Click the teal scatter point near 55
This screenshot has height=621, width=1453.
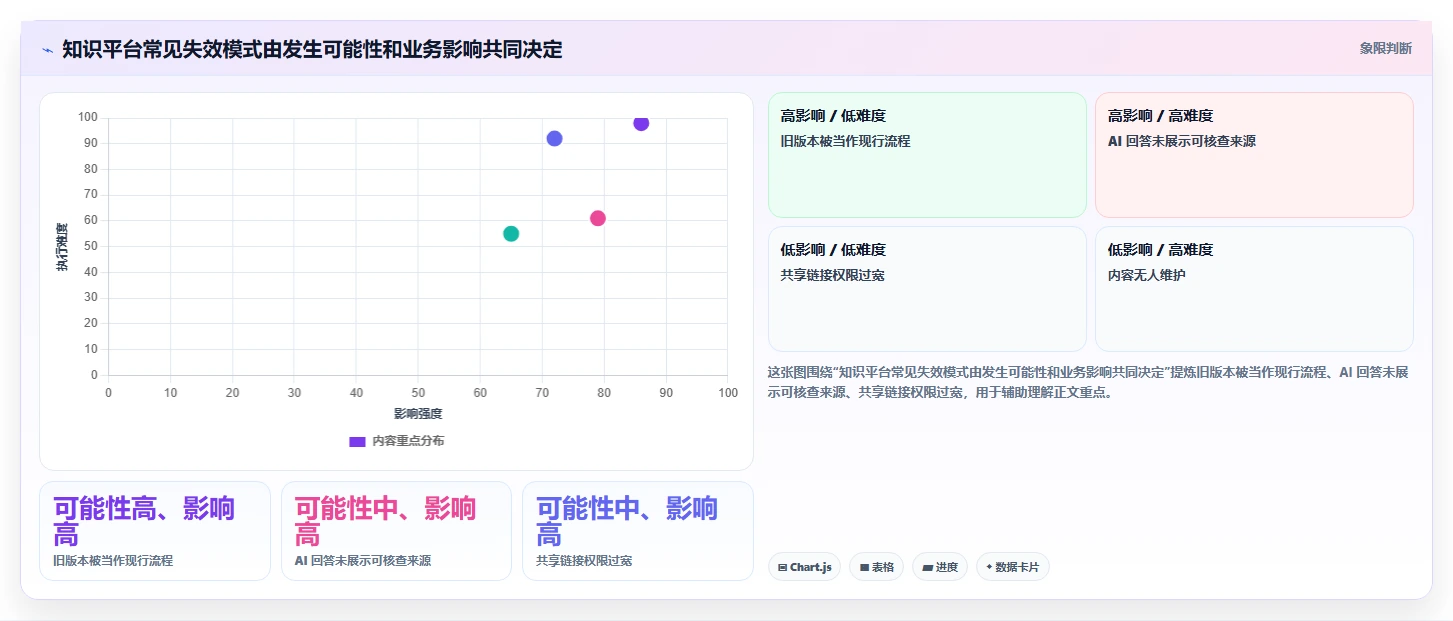(x=511, y=234)
